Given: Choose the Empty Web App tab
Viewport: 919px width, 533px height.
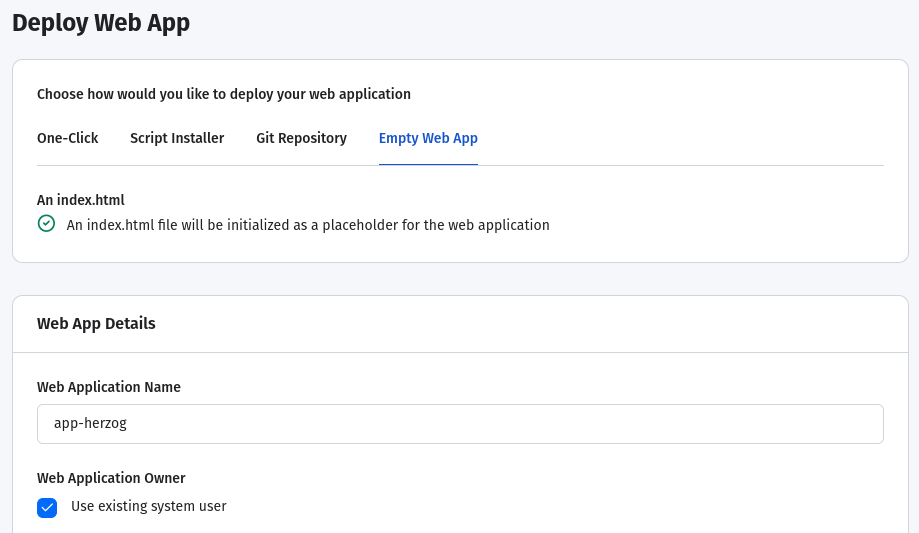Looking at the screenshot, I should (428, 138).
